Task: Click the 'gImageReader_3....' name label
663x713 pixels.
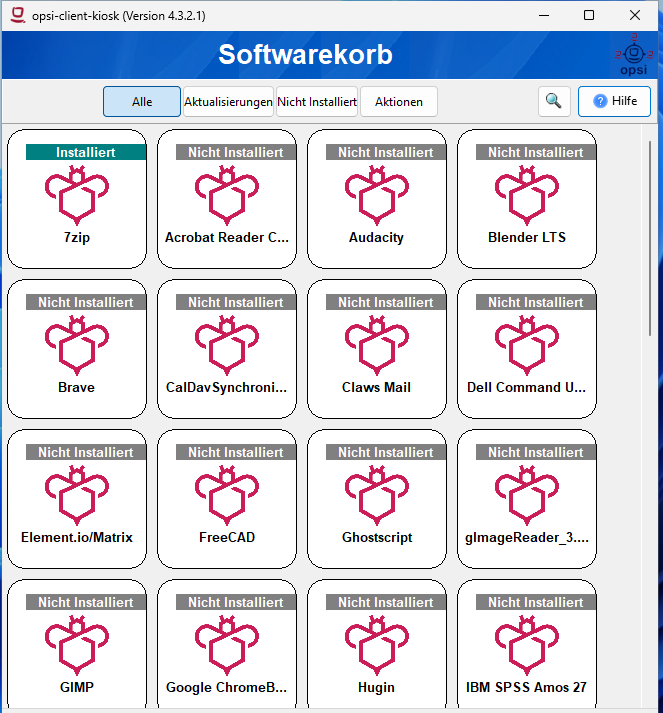Action: [x=527, y=537]
